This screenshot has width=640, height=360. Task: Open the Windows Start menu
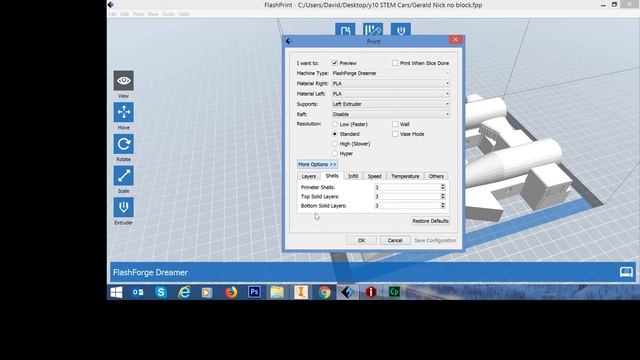tap(116, 292)
